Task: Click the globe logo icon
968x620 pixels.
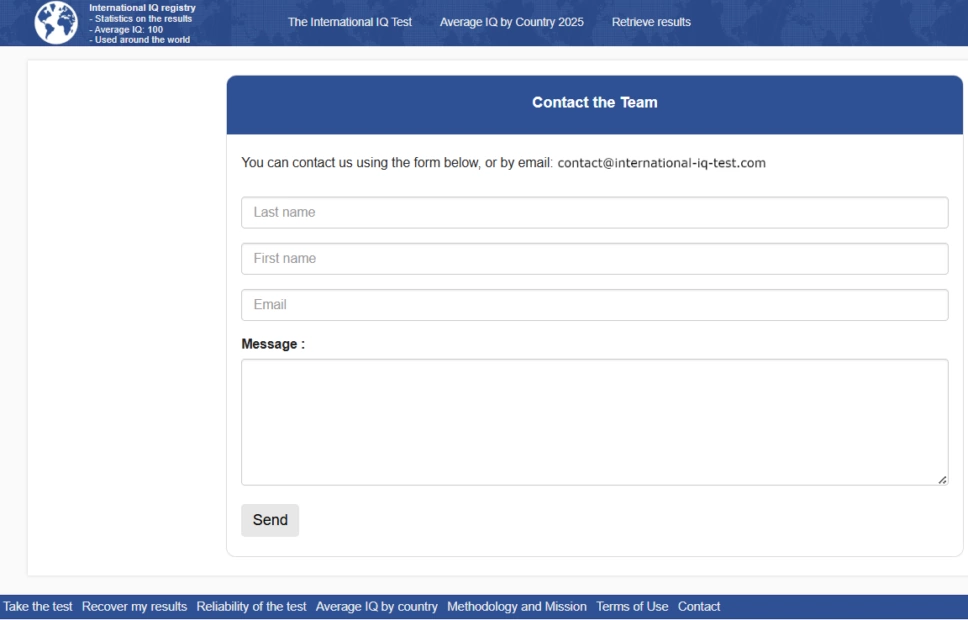Action: 56,22
